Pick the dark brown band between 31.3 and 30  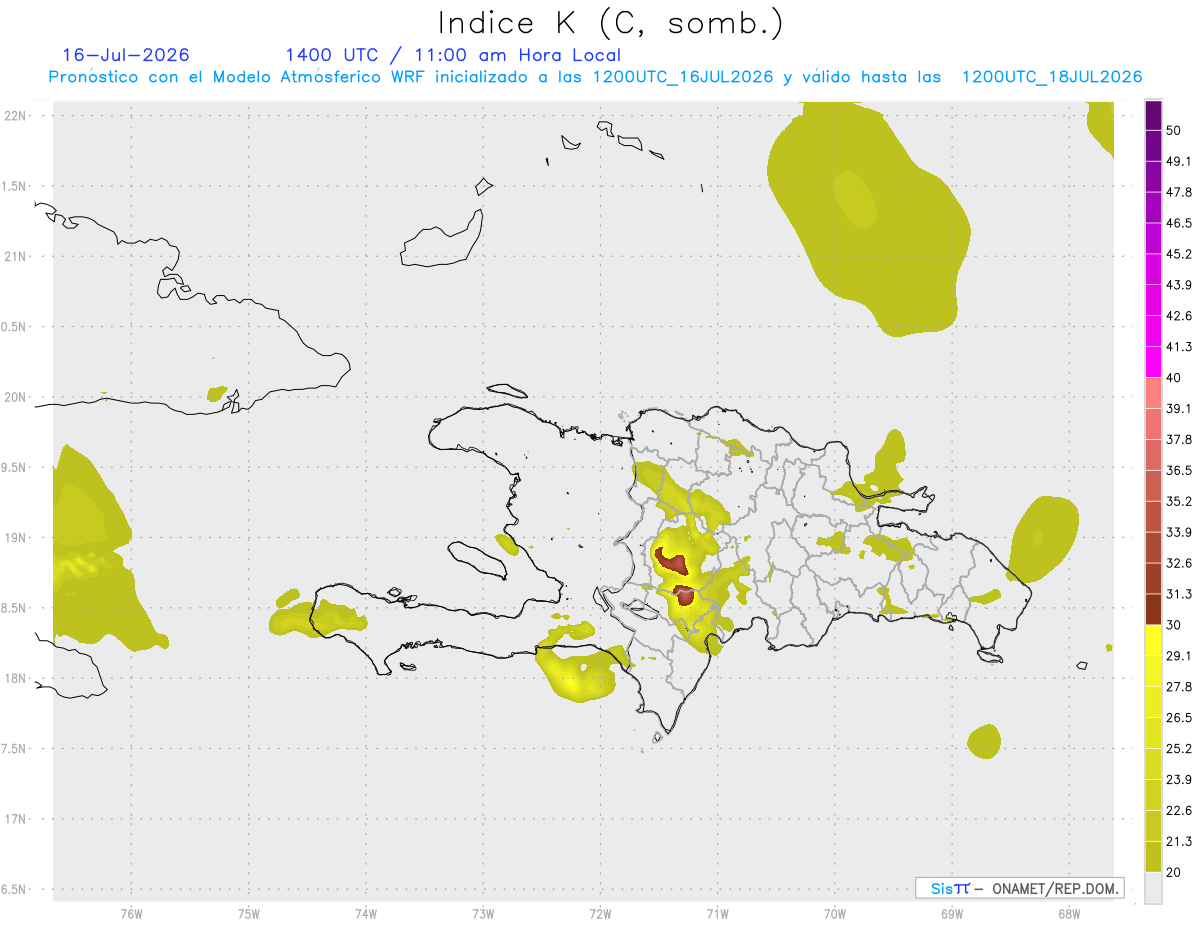[x=1153, y=609]
